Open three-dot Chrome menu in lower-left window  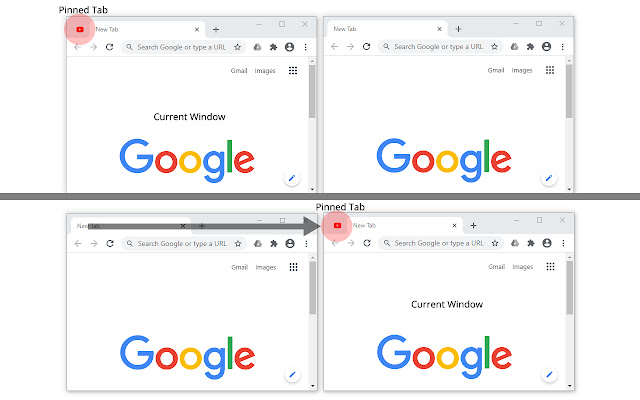306,244
